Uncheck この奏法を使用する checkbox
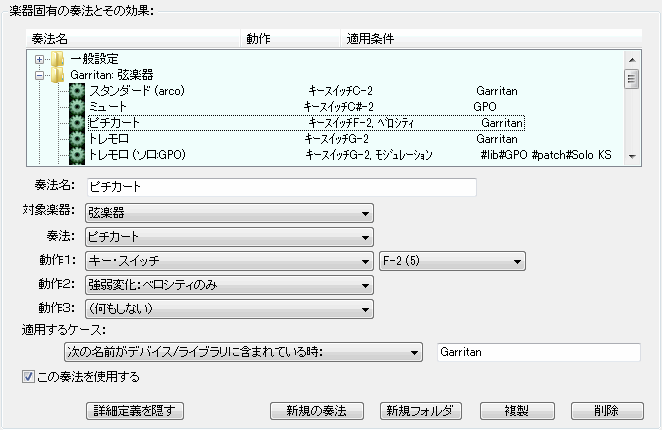Image resolution: width=662 pixels, height=430 pixels. [28, 376]
